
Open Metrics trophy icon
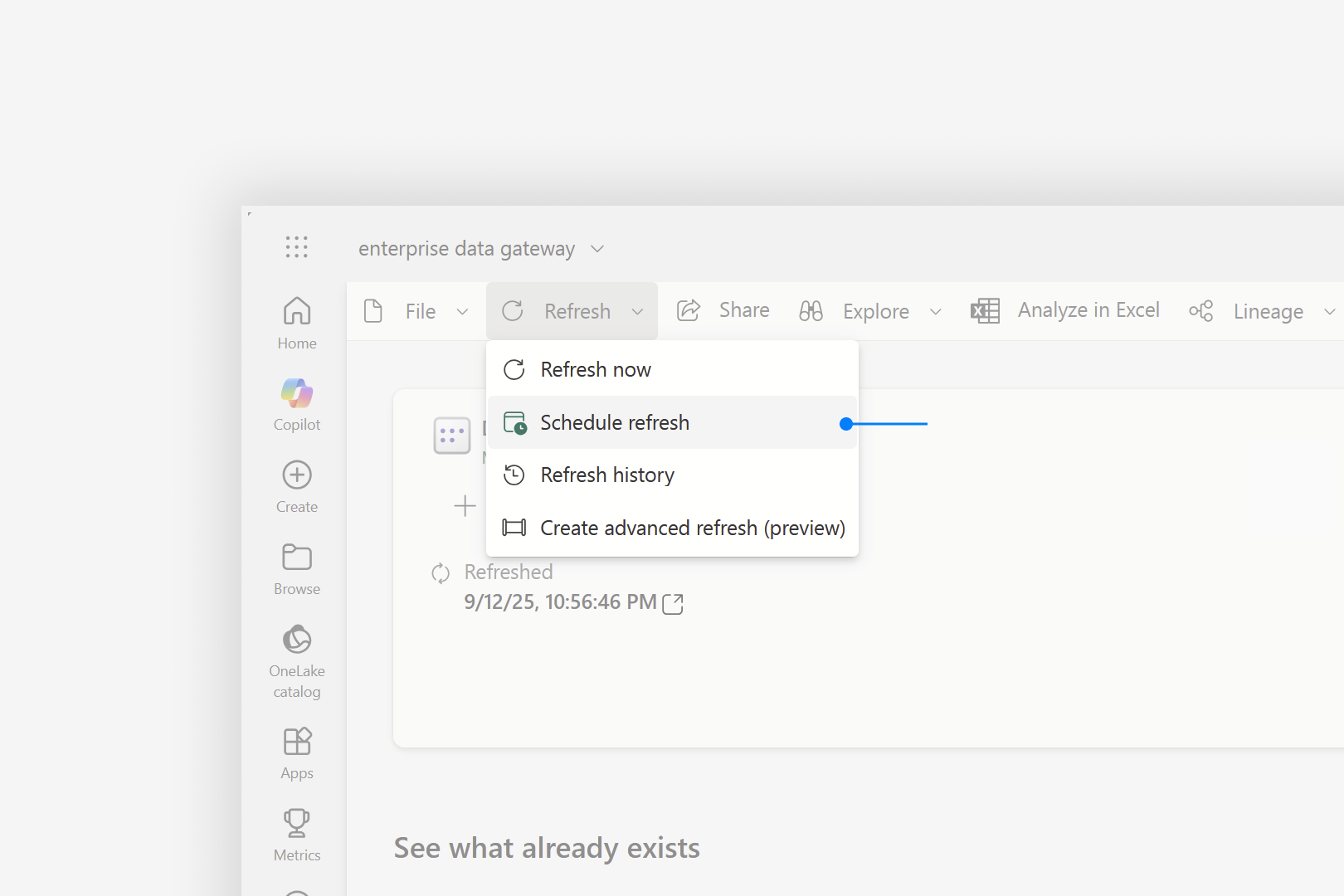(297, 823)
